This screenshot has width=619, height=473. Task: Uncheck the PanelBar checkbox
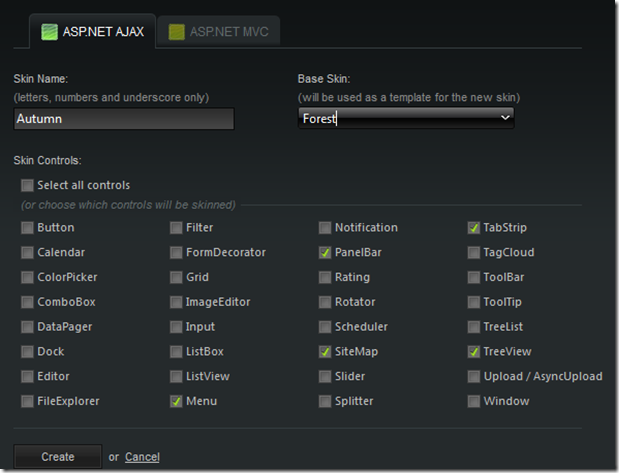click(325, 253)
